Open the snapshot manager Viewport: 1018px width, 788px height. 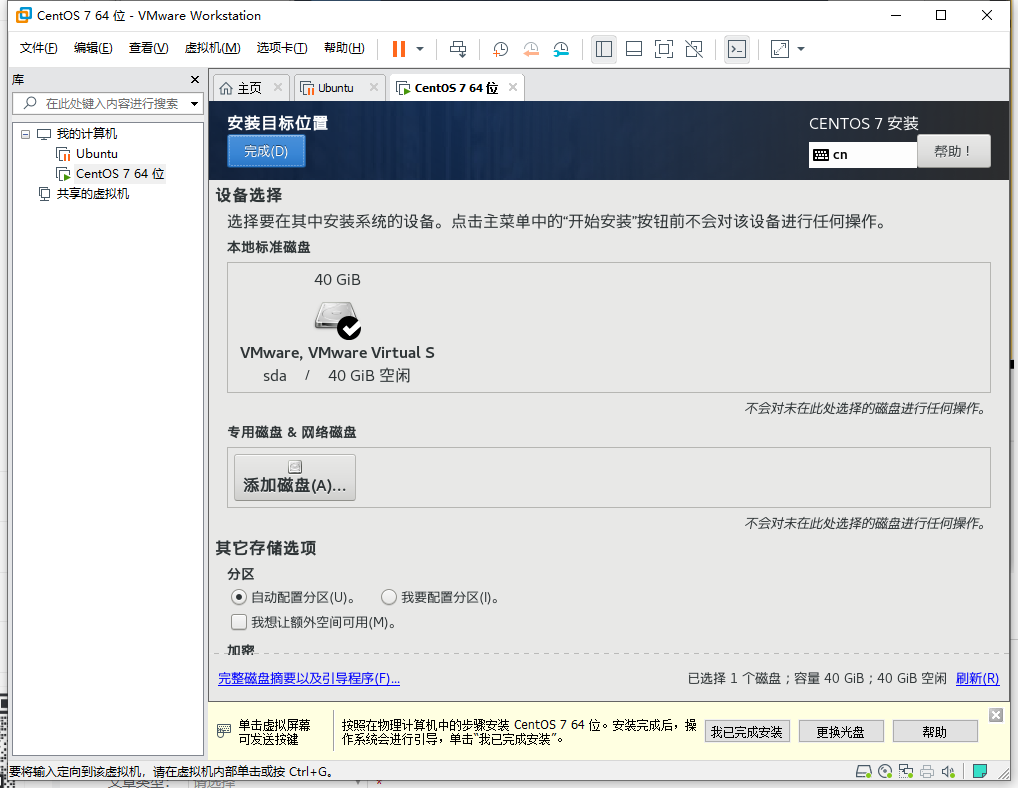pos(561,49)
